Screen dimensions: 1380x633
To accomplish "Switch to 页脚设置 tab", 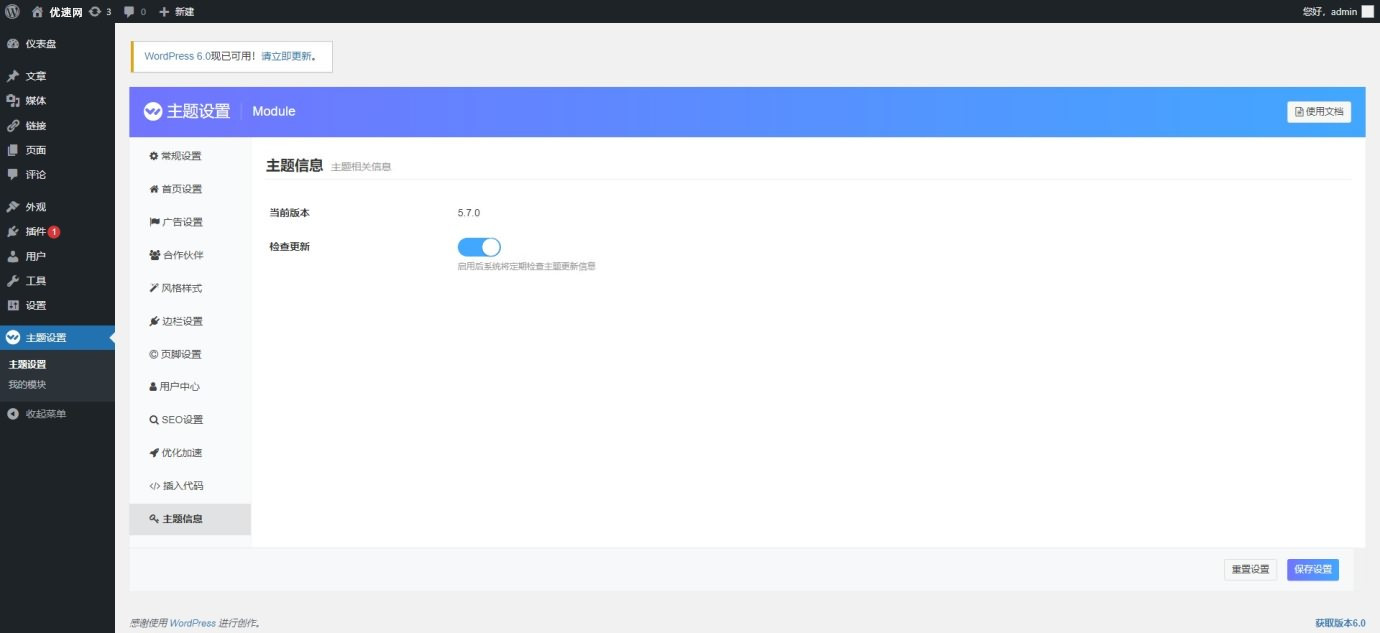I will point(190,354).
